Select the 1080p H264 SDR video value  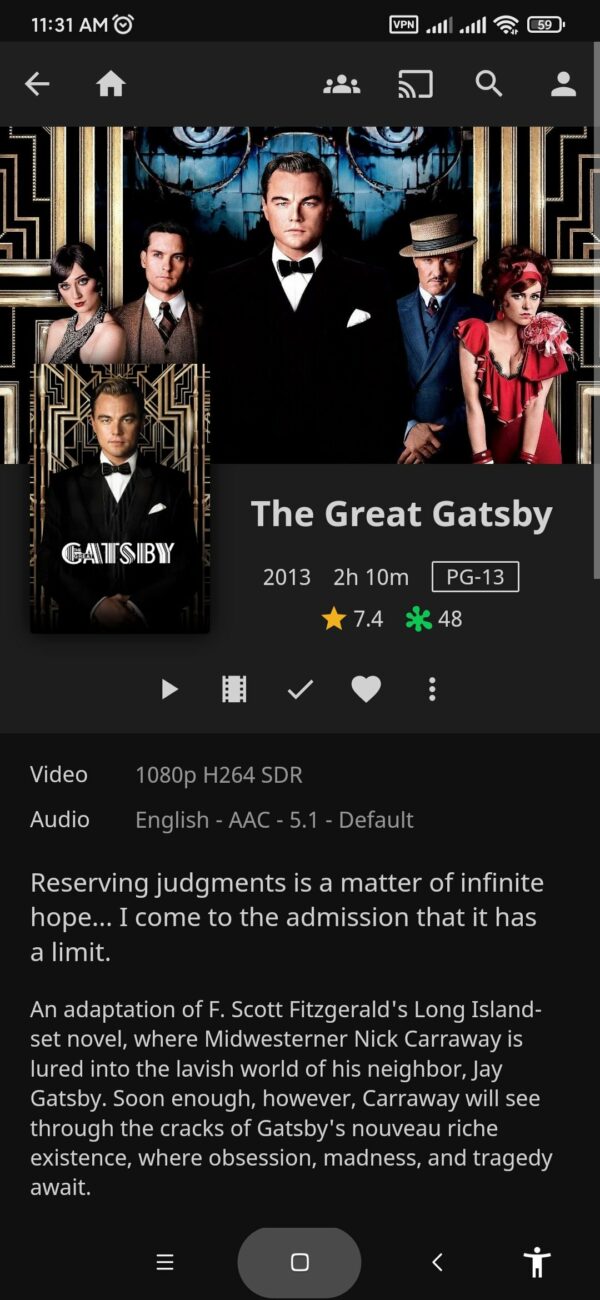219,775
